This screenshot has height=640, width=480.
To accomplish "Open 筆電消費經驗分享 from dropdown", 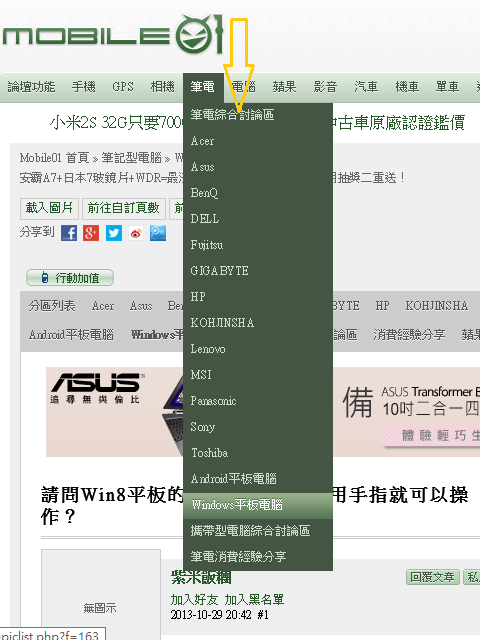I will [258, 557].
